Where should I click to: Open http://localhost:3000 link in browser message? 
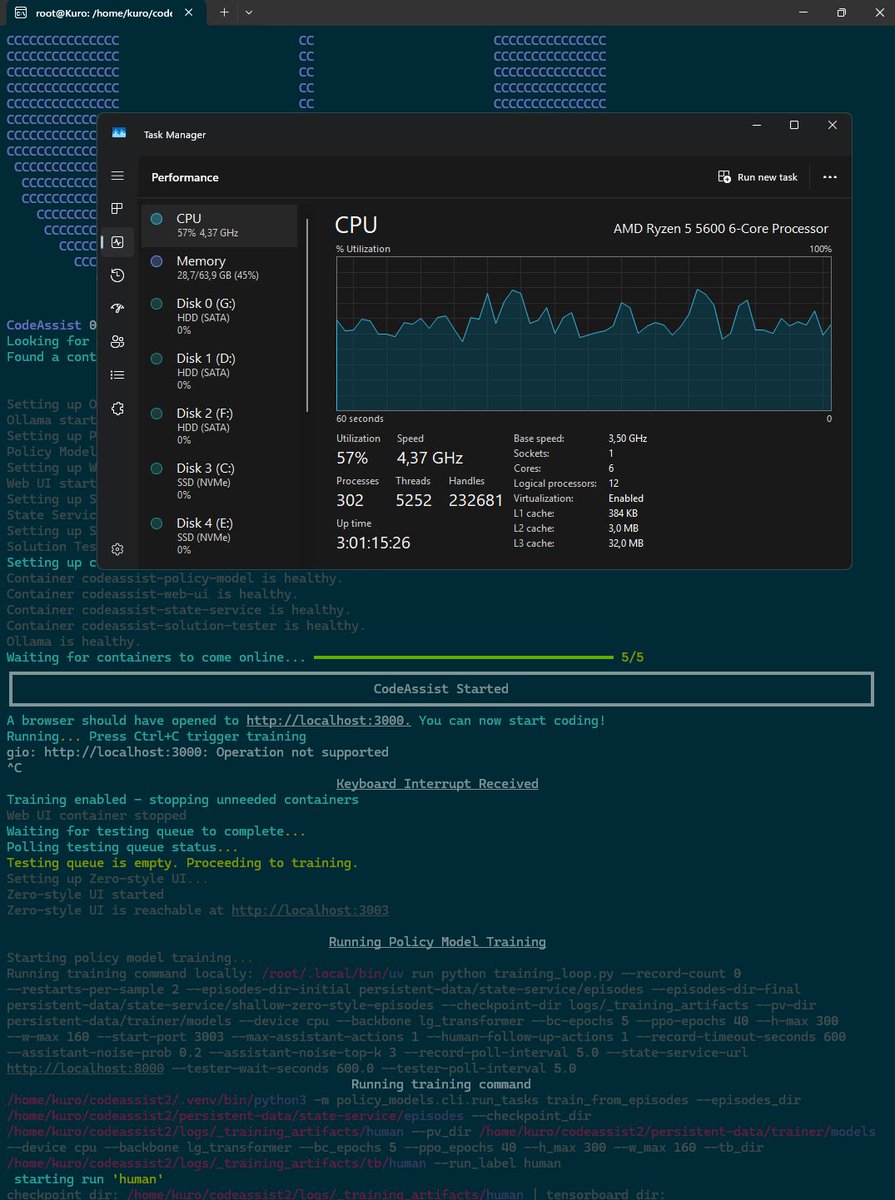click(x=329, y=720)
